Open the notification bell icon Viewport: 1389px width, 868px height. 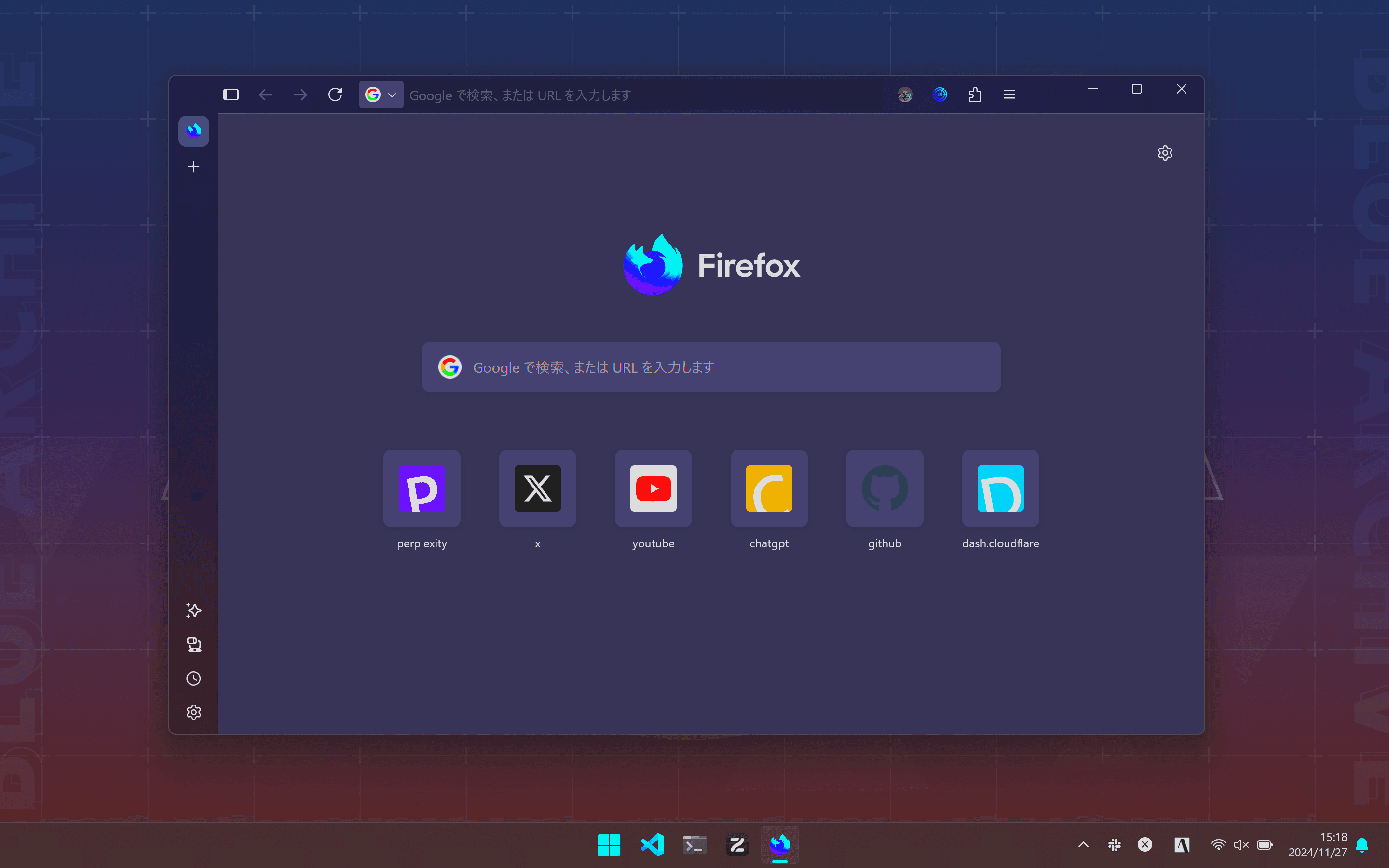(x=1362, y=845)
